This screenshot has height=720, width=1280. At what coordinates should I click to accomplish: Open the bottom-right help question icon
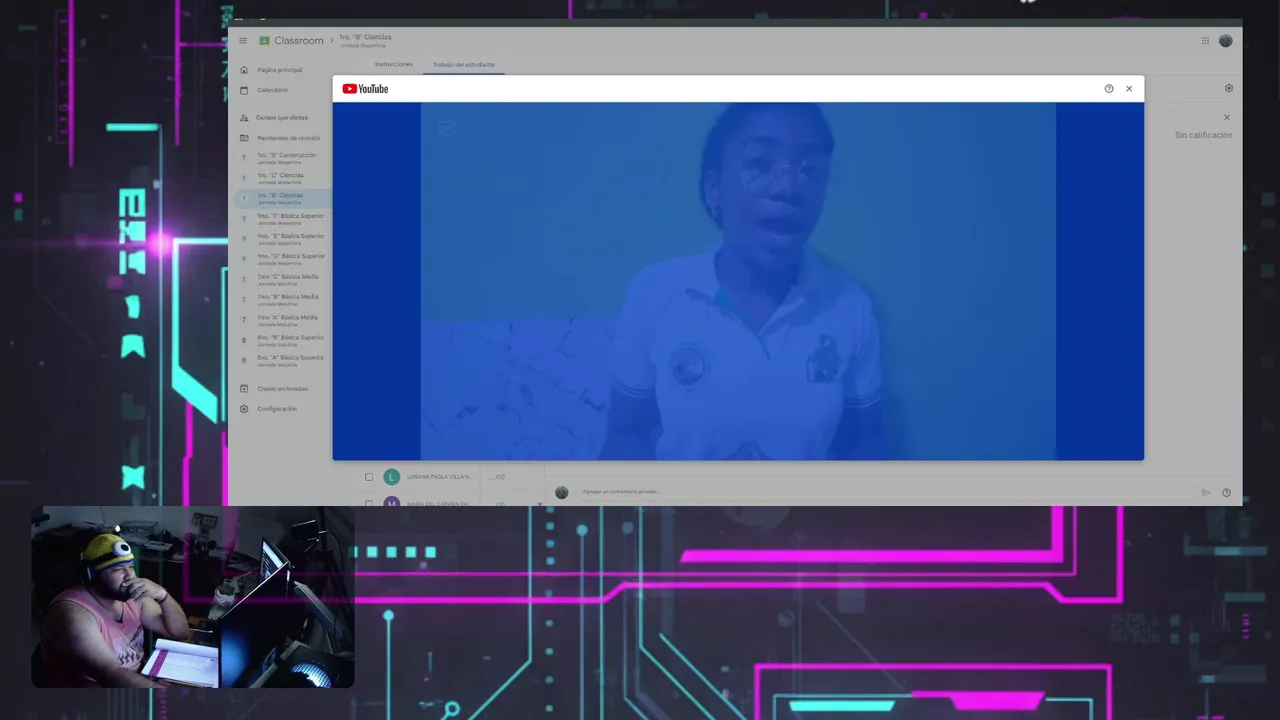click(x=1227, y=492)
